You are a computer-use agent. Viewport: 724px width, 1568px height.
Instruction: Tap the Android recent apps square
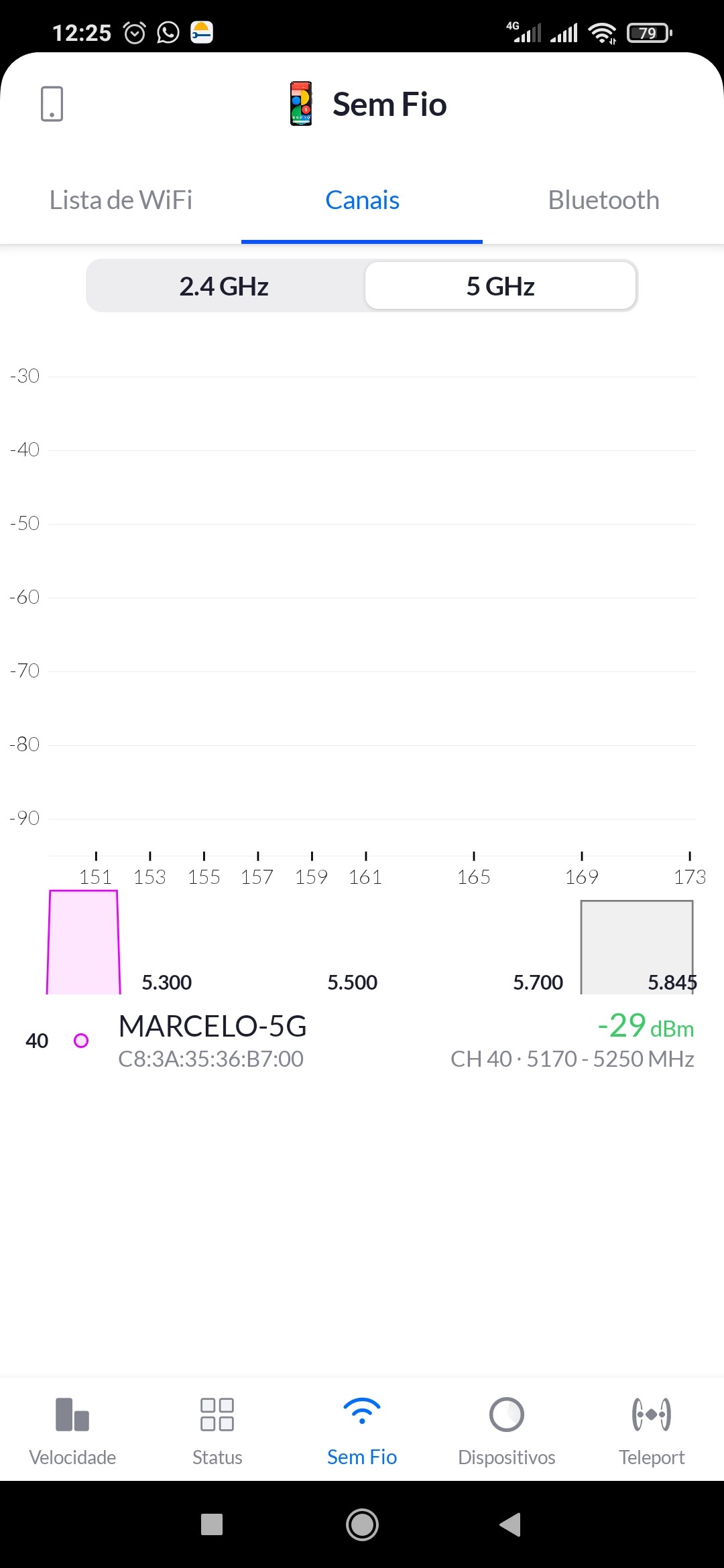[212, 1524]
